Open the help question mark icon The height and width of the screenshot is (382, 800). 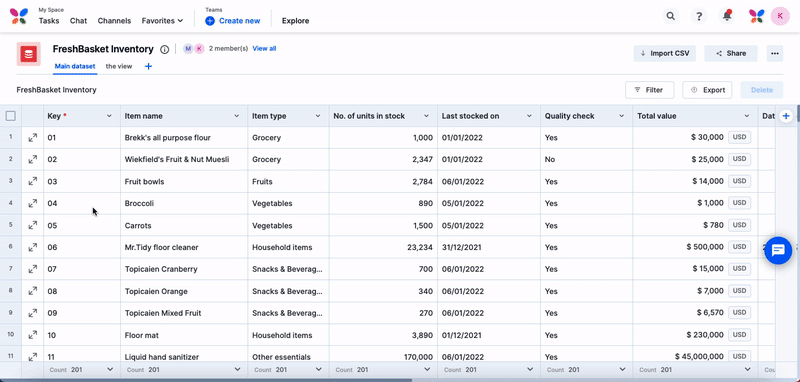click(x=698, y=16)
